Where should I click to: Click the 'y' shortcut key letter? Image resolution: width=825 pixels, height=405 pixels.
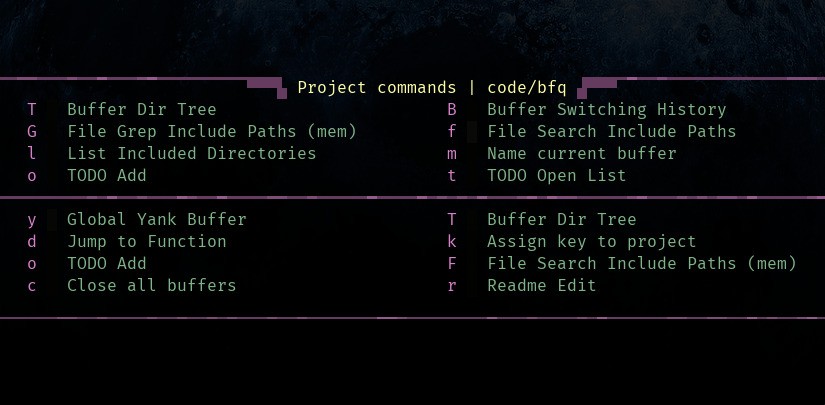pos(32,220)
